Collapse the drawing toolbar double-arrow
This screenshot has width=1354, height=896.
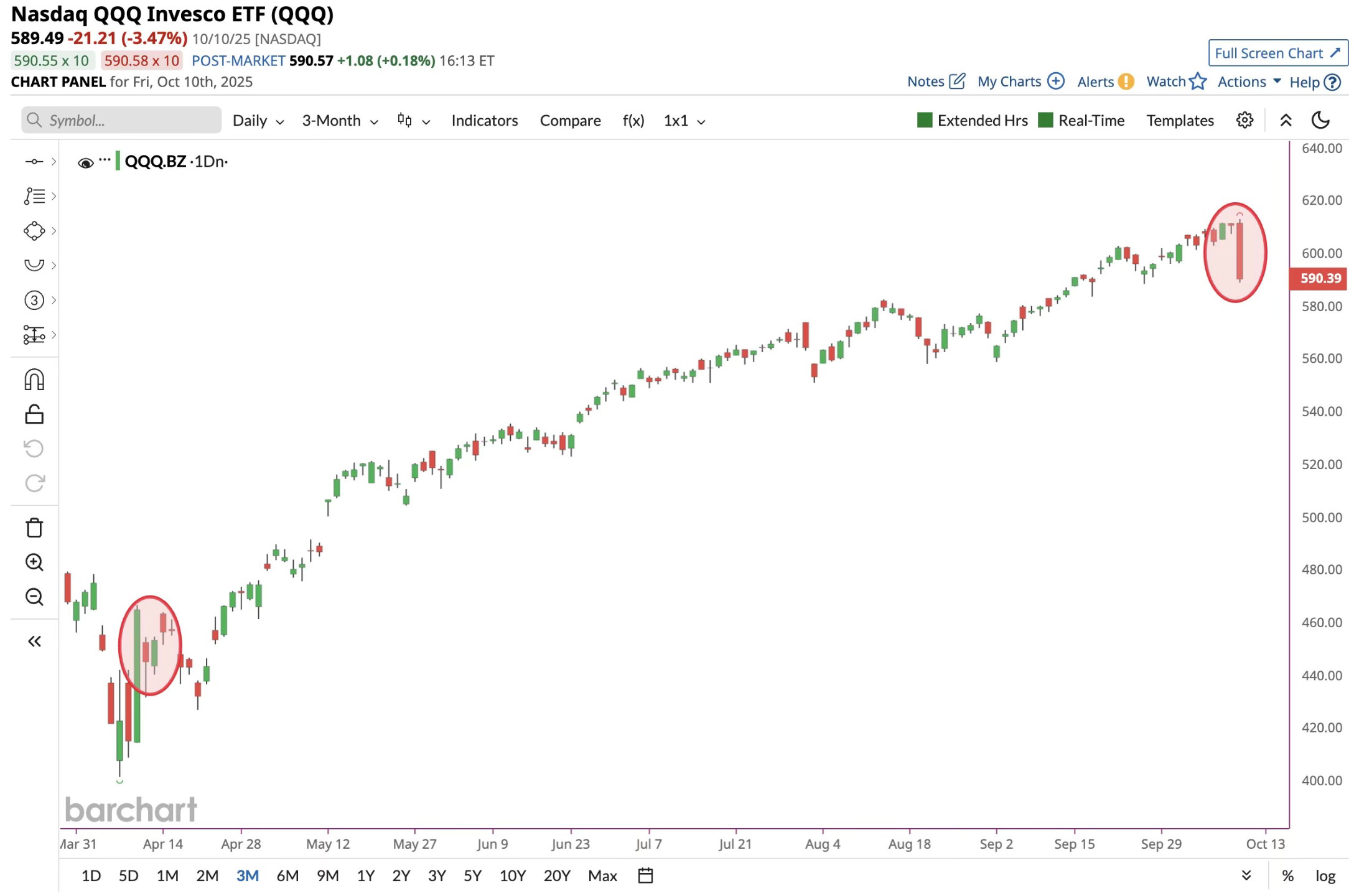tap(34, 642)
